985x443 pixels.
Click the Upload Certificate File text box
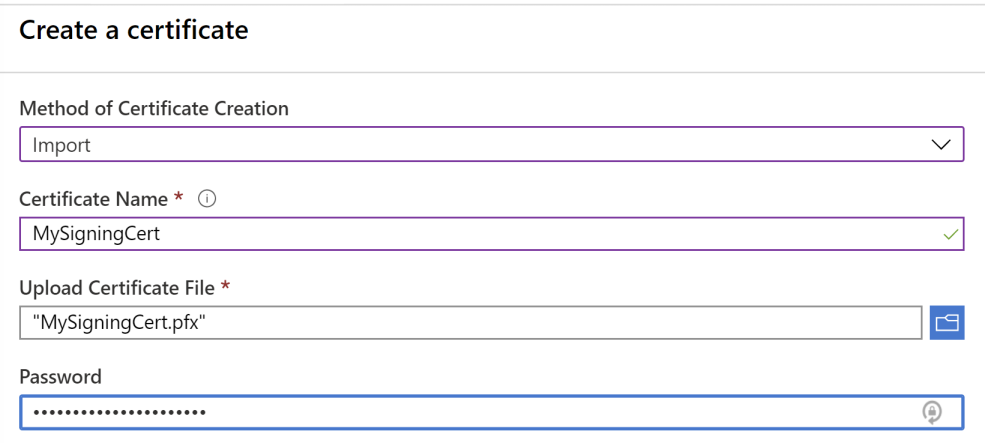click(x=470, y=322)
